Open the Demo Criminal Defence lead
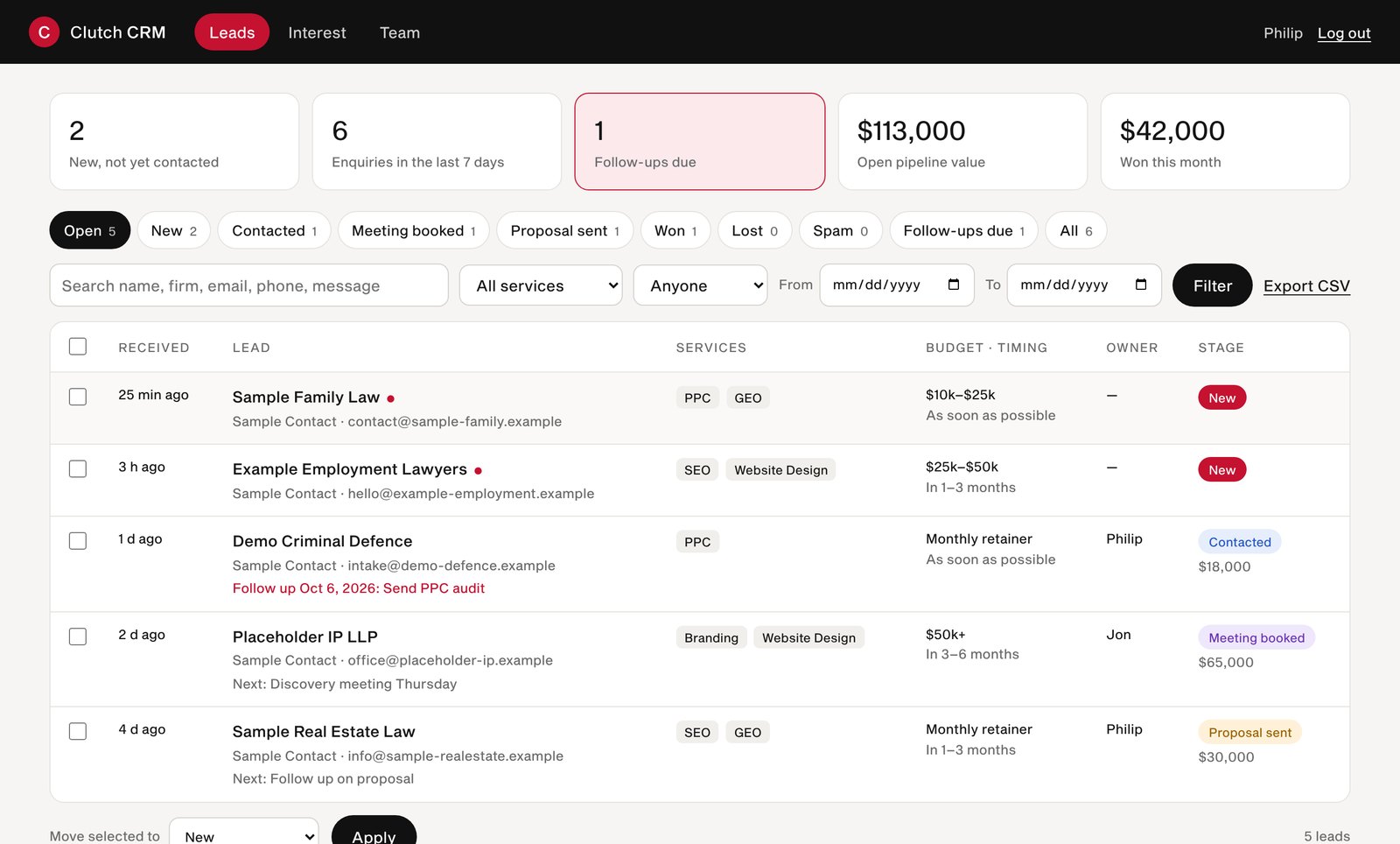Image resolution: width=1400 pixels, height=844 pixels. (x=322, y=541)
